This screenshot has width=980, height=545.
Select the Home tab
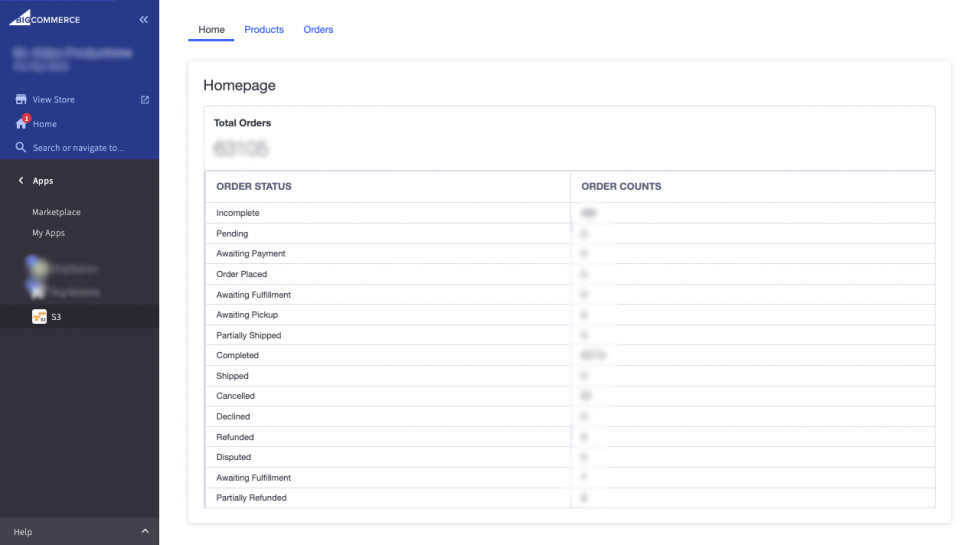pos(211,30)
